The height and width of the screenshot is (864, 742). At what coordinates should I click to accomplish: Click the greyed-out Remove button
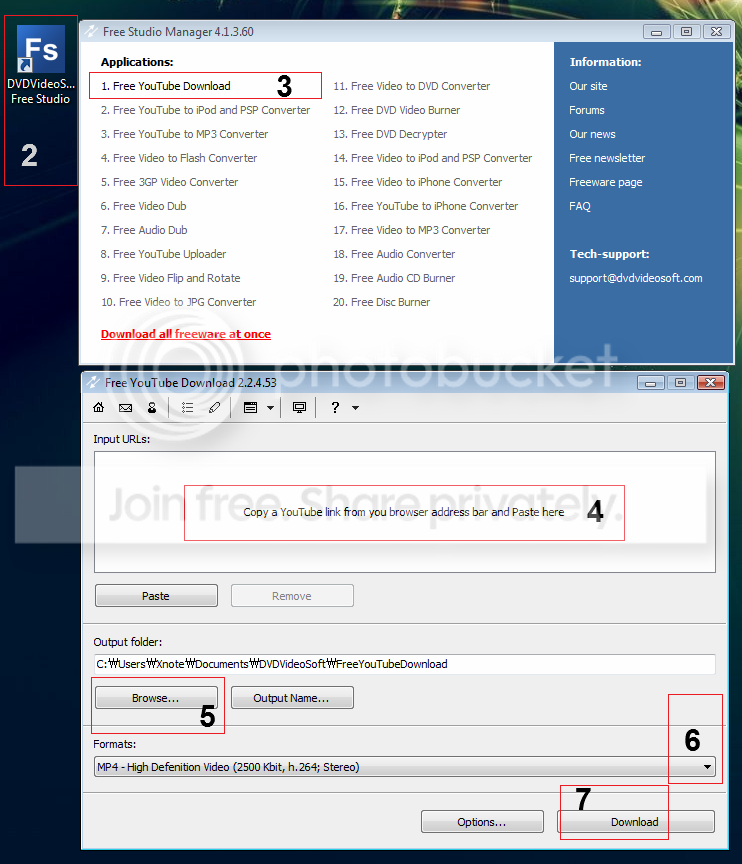click(292, 596)
